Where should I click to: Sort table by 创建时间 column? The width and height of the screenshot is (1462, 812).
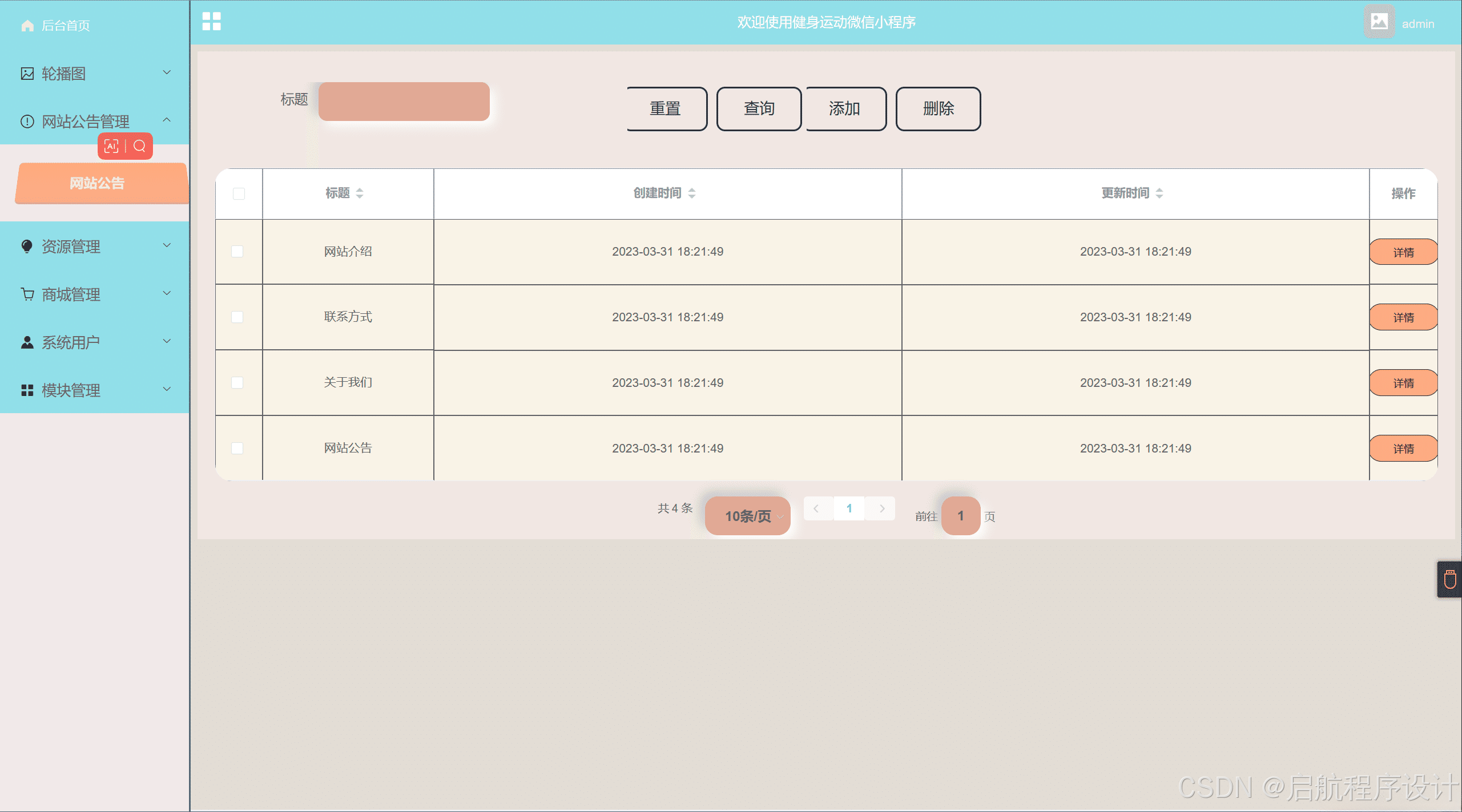click(x=692, y=193)
